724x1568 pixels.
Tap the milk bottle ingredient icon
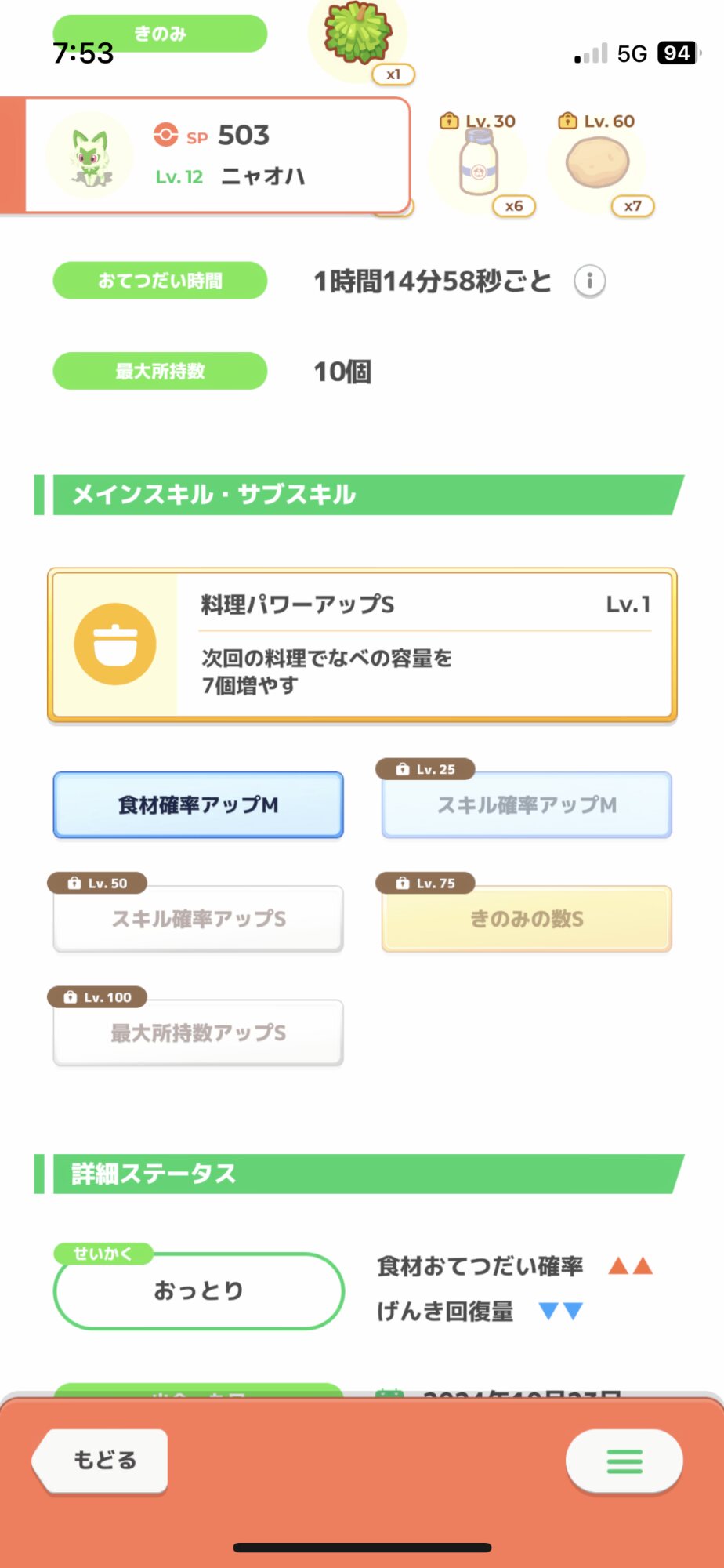tap(478, 163)
